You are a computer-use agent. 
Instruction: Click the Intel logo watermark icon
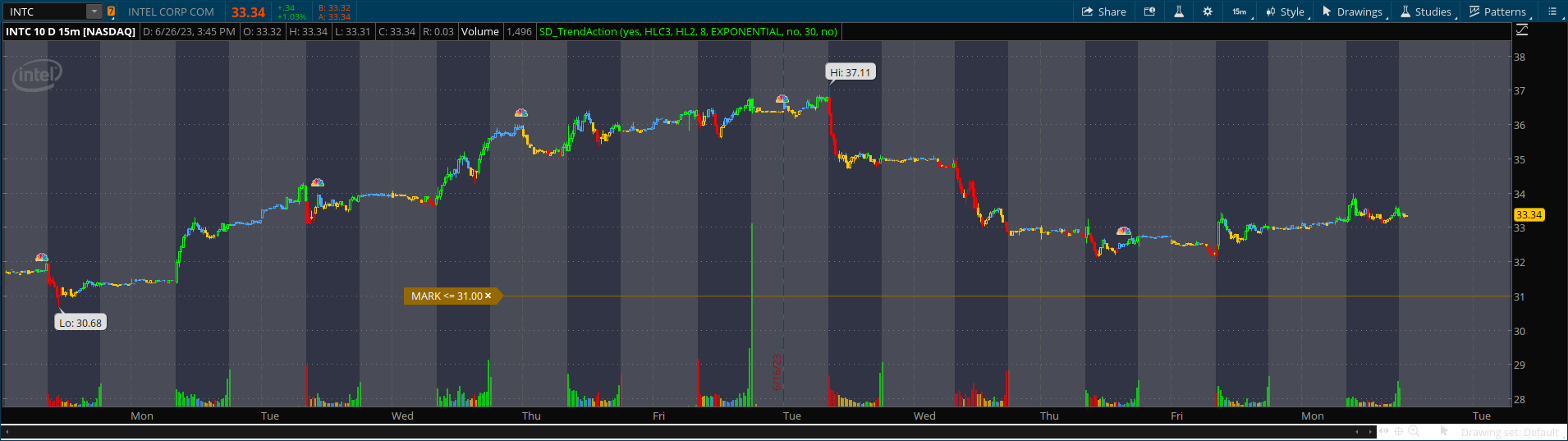click(x=37, y=76)
